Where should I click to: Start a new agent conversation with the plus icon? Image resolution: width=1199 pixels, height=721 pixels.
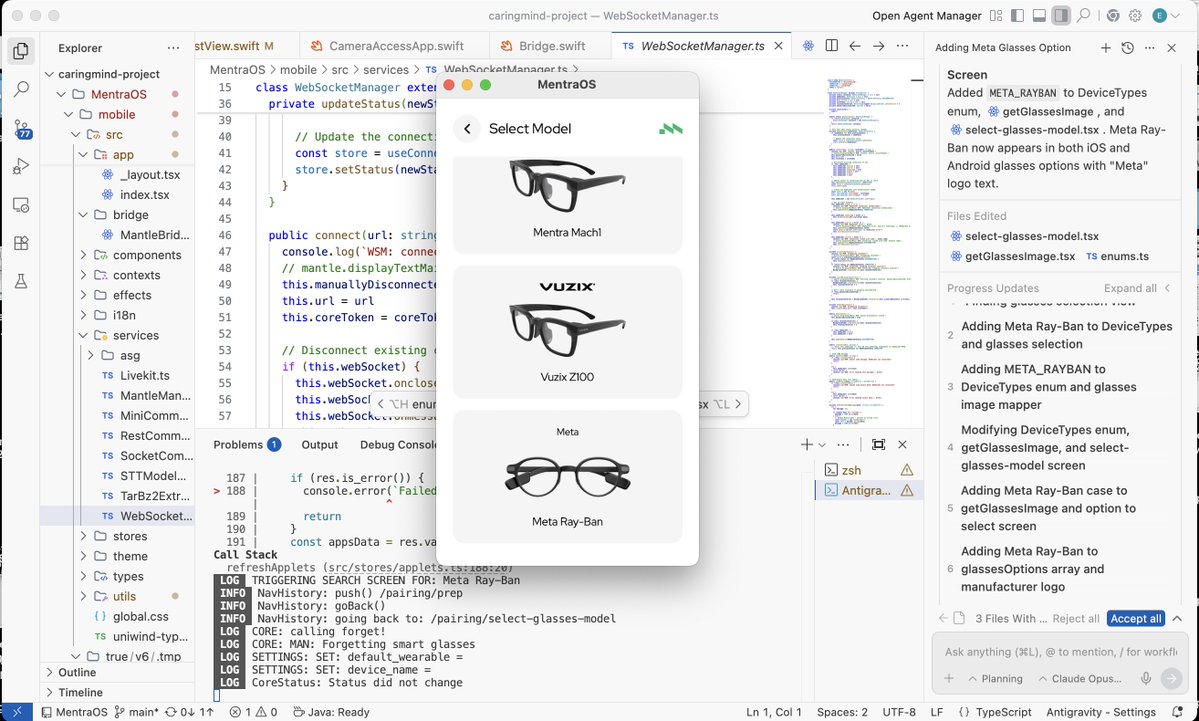pyautogui.click(x=1104, y=47)
